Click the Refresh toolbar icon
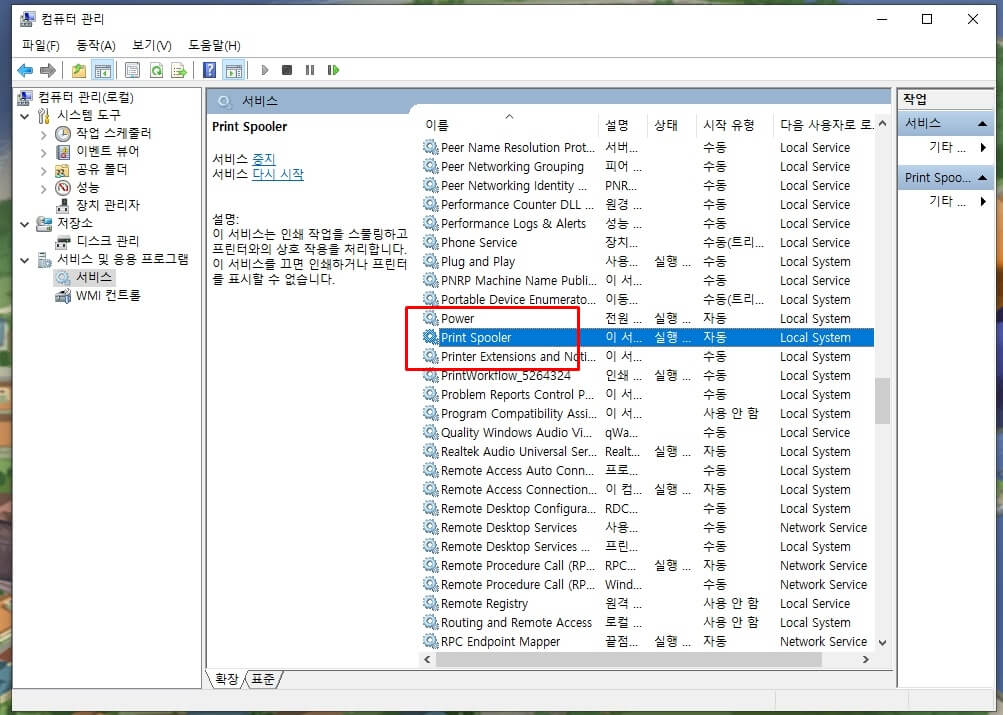Image resolution: width=1003 pixels, height=715 pixels. click(156, 70)
